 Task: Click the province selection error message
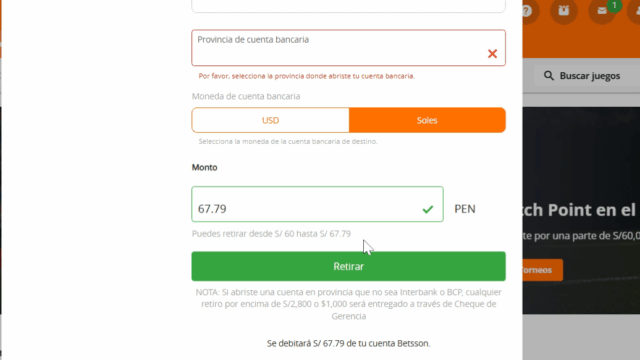[307, 76]
